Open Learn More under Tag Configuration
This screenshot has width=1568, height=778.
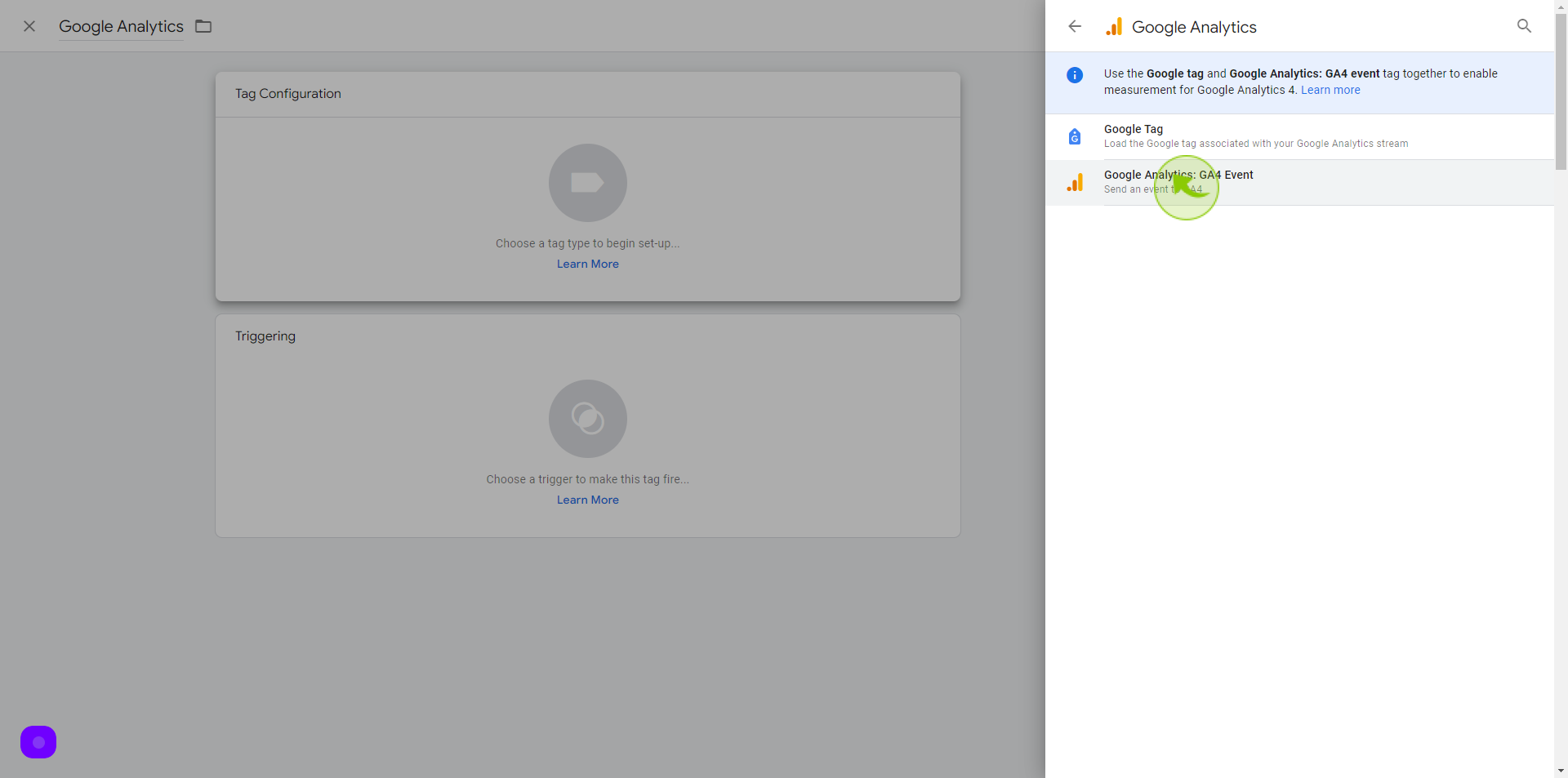pyautogui.click(x=588, y=264)
